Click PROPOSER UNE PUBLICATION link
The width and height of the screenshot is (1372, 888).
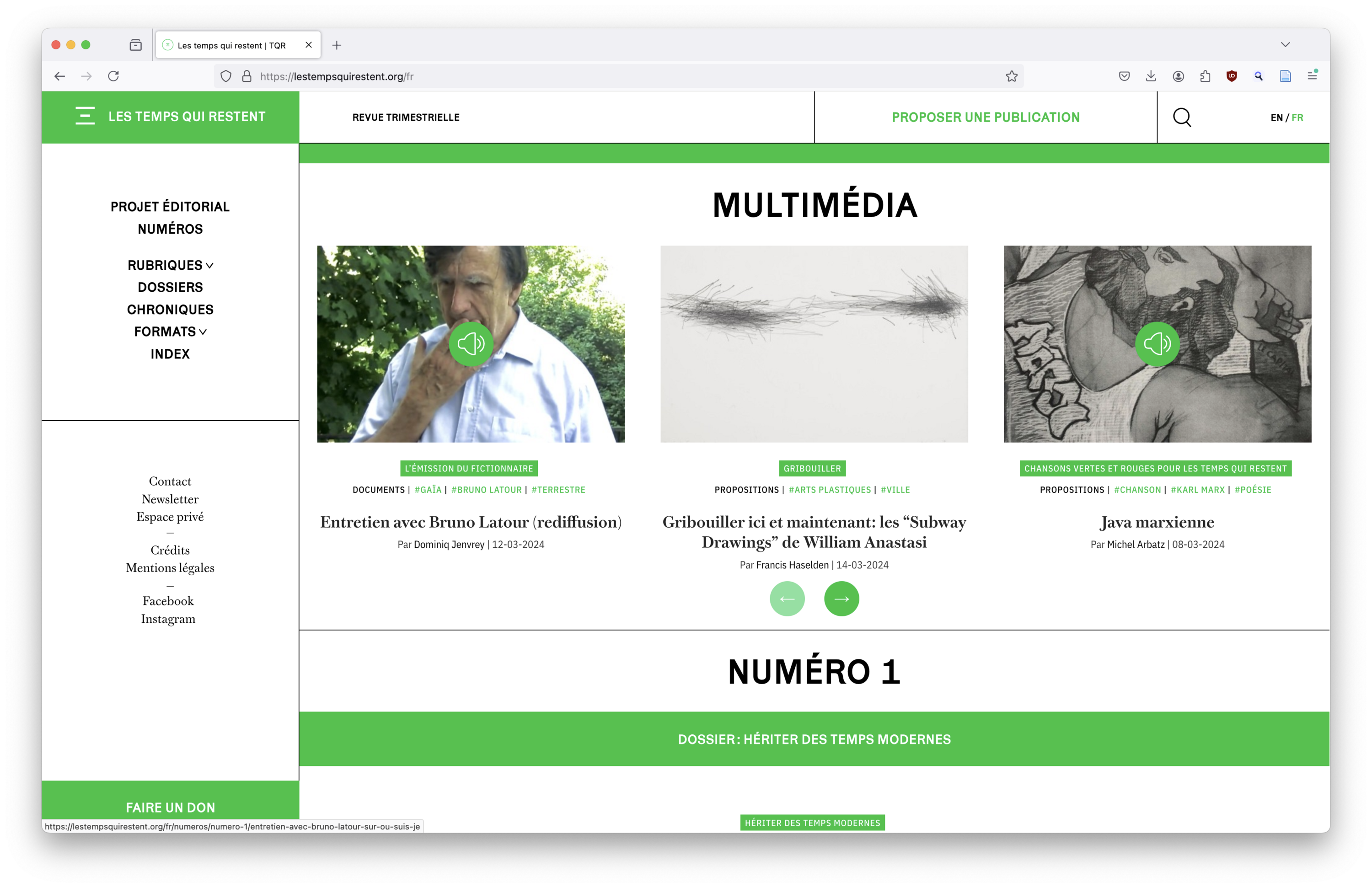click(985, 117)
